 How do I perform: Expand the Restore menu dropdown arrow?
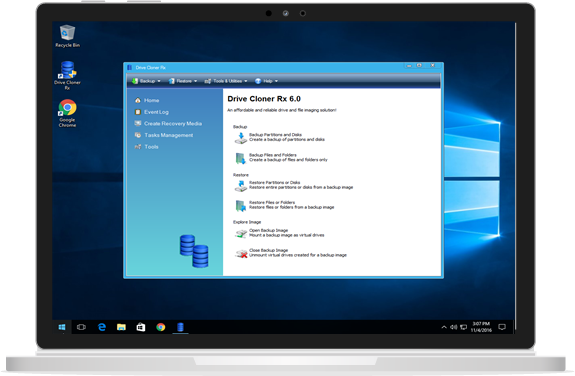tap(195, 81)
